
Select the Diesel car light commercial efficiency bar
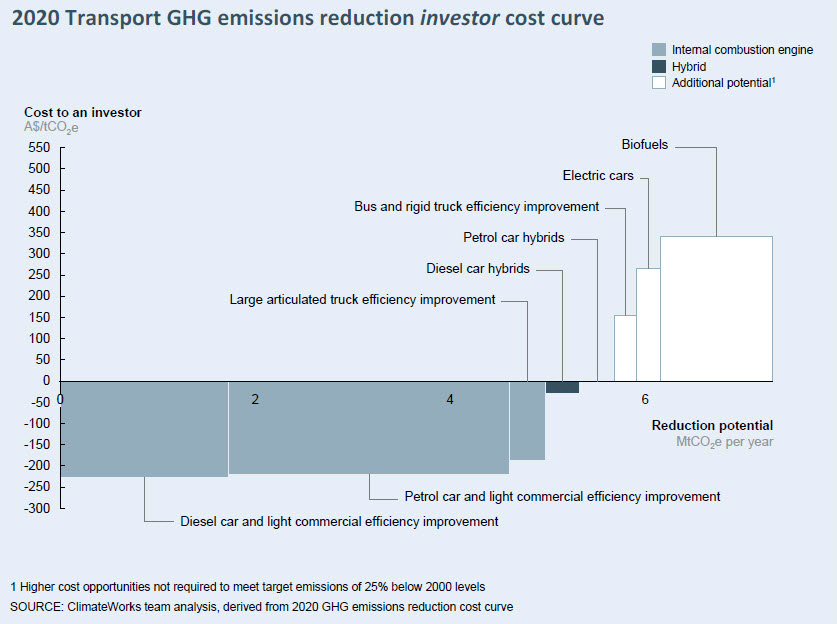click(144, 428)
